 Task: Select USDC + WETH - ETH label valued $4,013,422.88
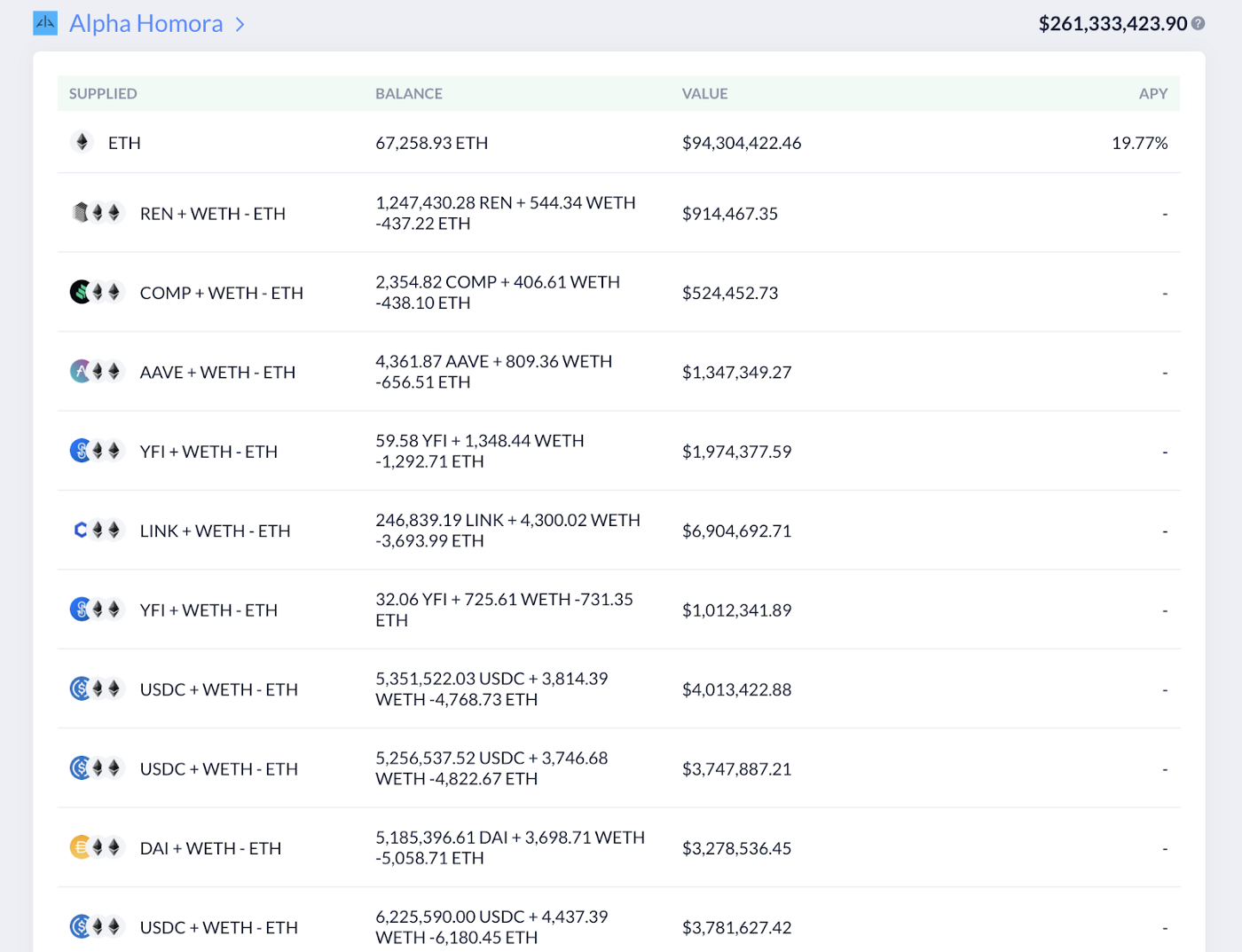click(x=219, y=689)
